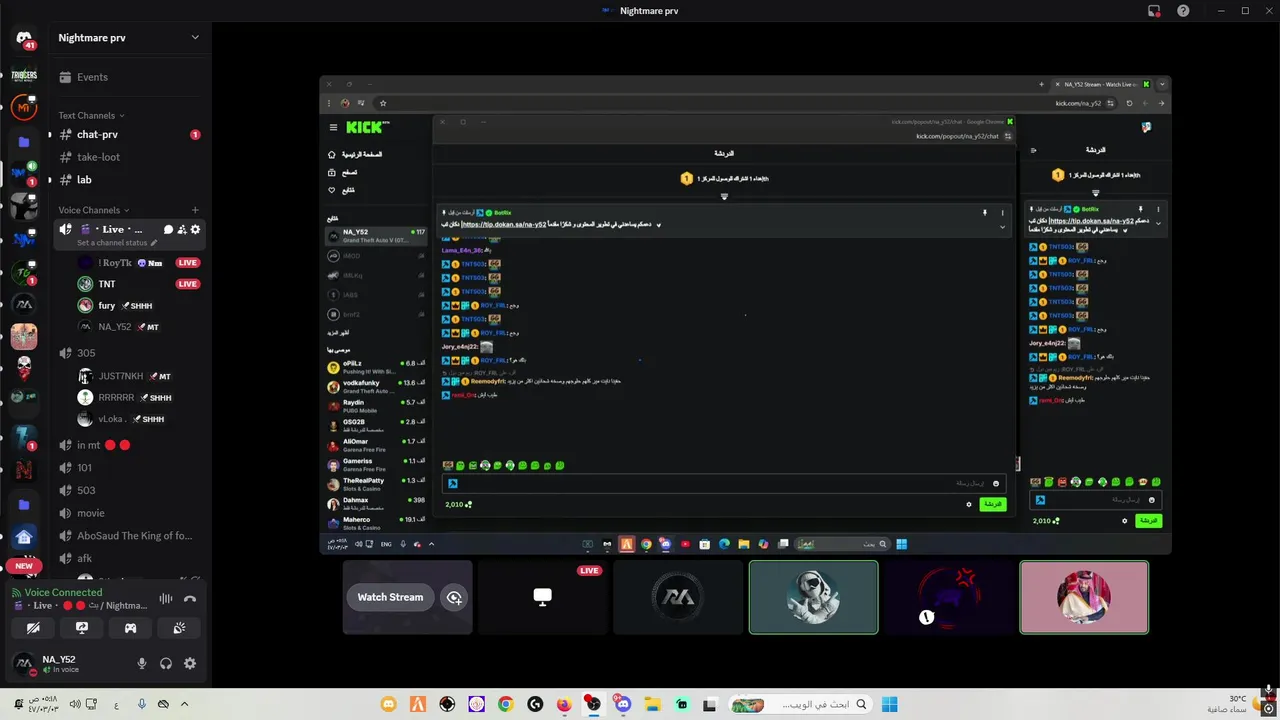The image size is (1280, 720).
Task: Open the purple server folder icon
Action: click(24, 142)
